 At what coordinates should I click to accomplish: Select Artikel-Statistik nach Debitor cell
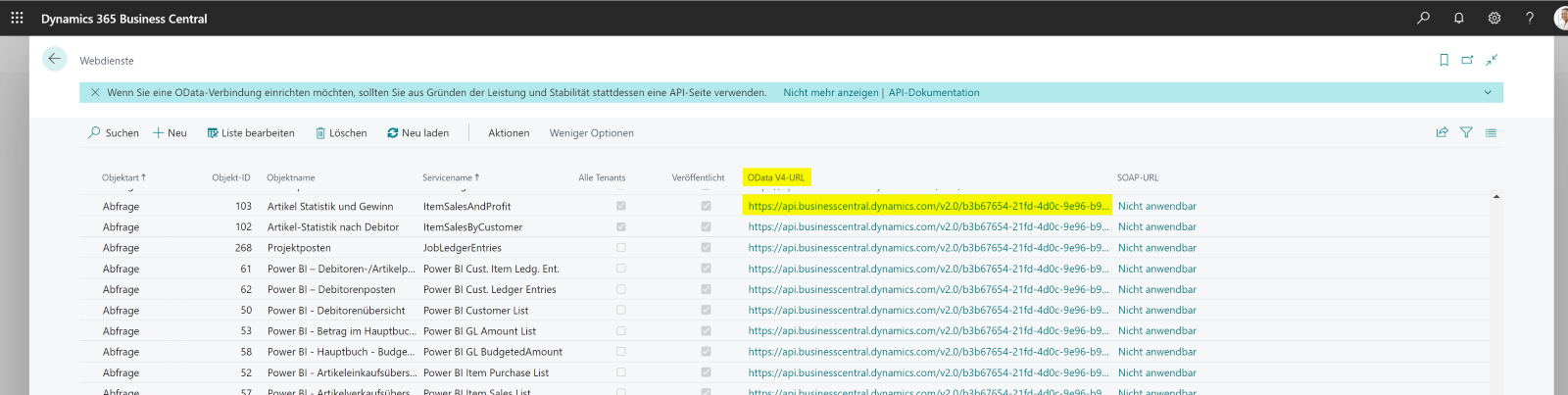(x=333, y=226)
